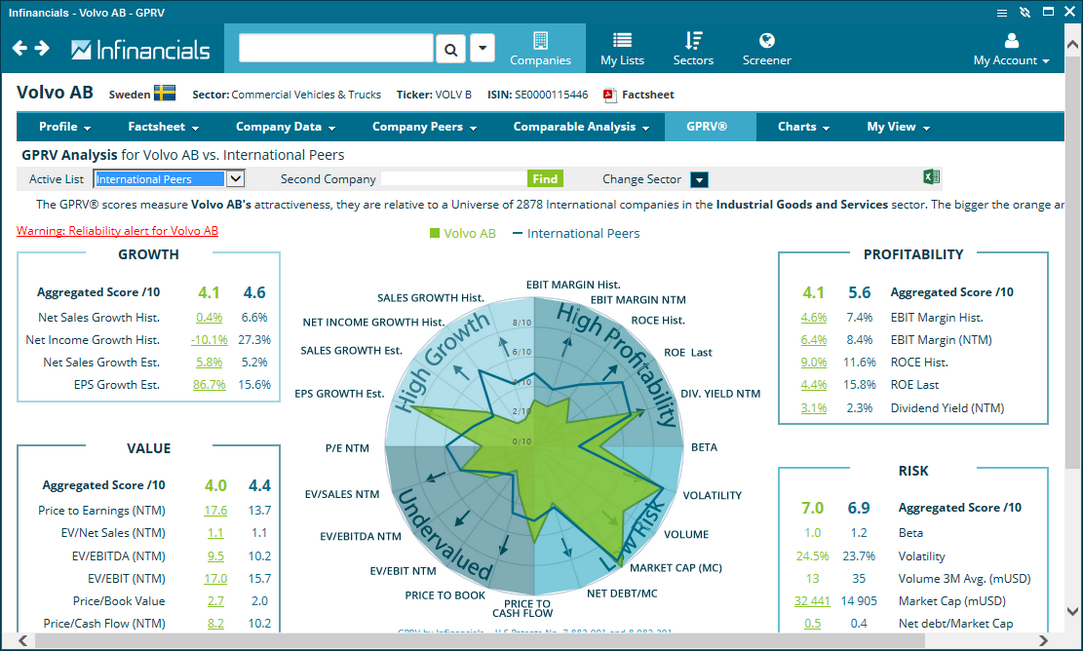1083x651 pixels.
Task: Open the Factsheet PDF icon
Action: [609, 95]
